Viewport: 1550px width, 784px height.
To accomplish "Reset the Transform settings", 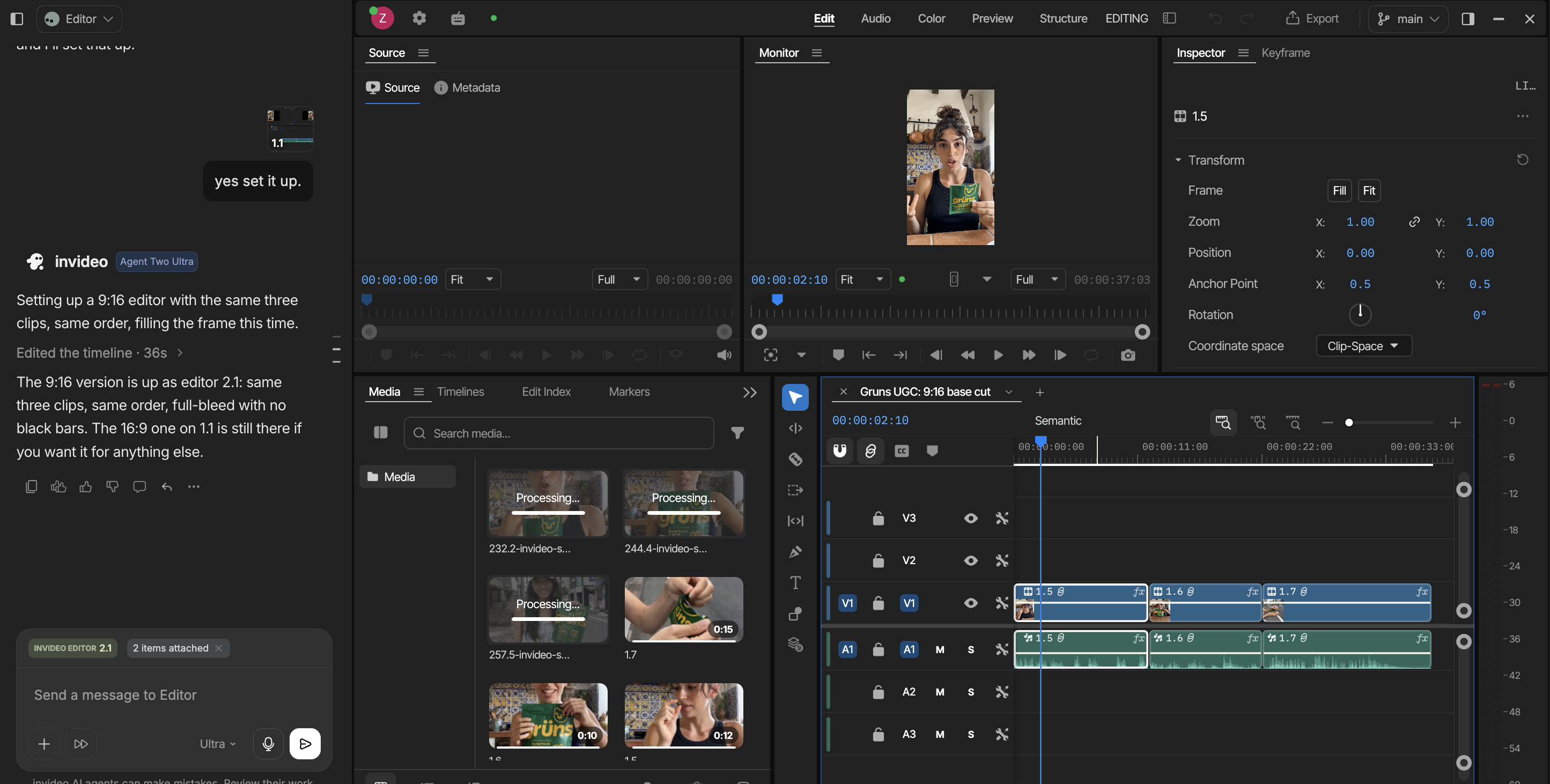I will pyautogui.click(x=1522, y=160).
